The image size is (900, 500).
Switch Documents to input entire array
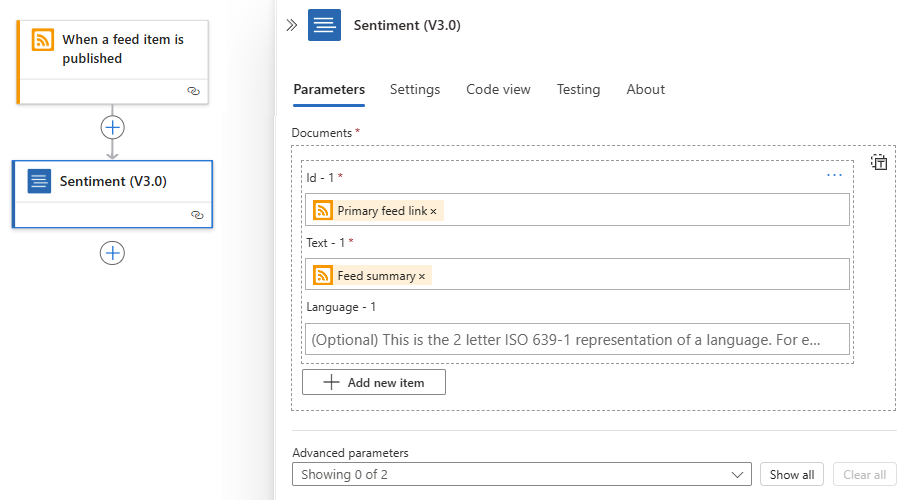(879, 162)
